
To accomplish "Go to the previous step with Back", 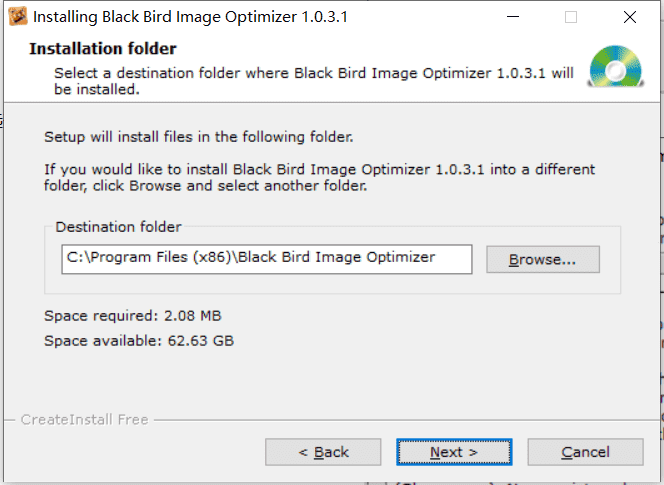I will (323, 452).
